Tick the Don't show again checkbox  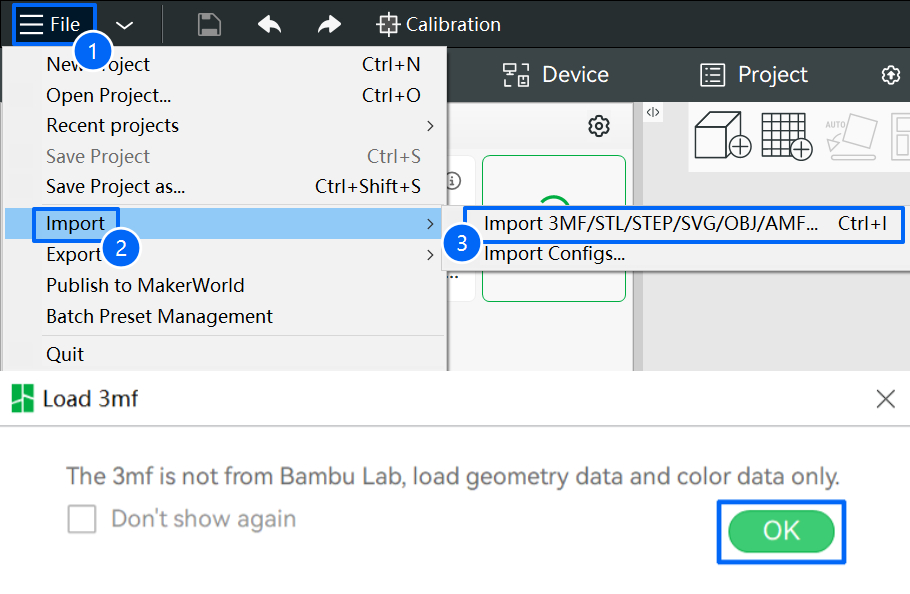click(82, 519)
